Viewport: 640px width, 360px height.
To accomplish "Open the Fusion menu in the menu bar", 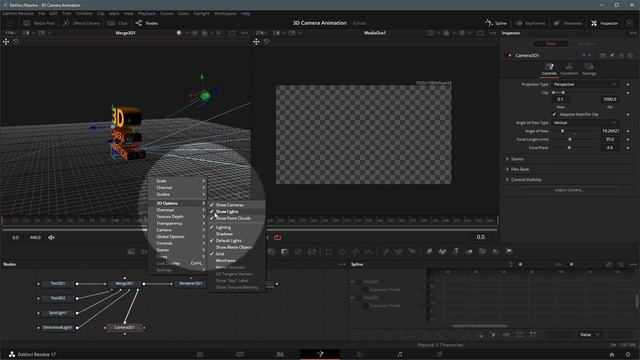I will (167, 13).
